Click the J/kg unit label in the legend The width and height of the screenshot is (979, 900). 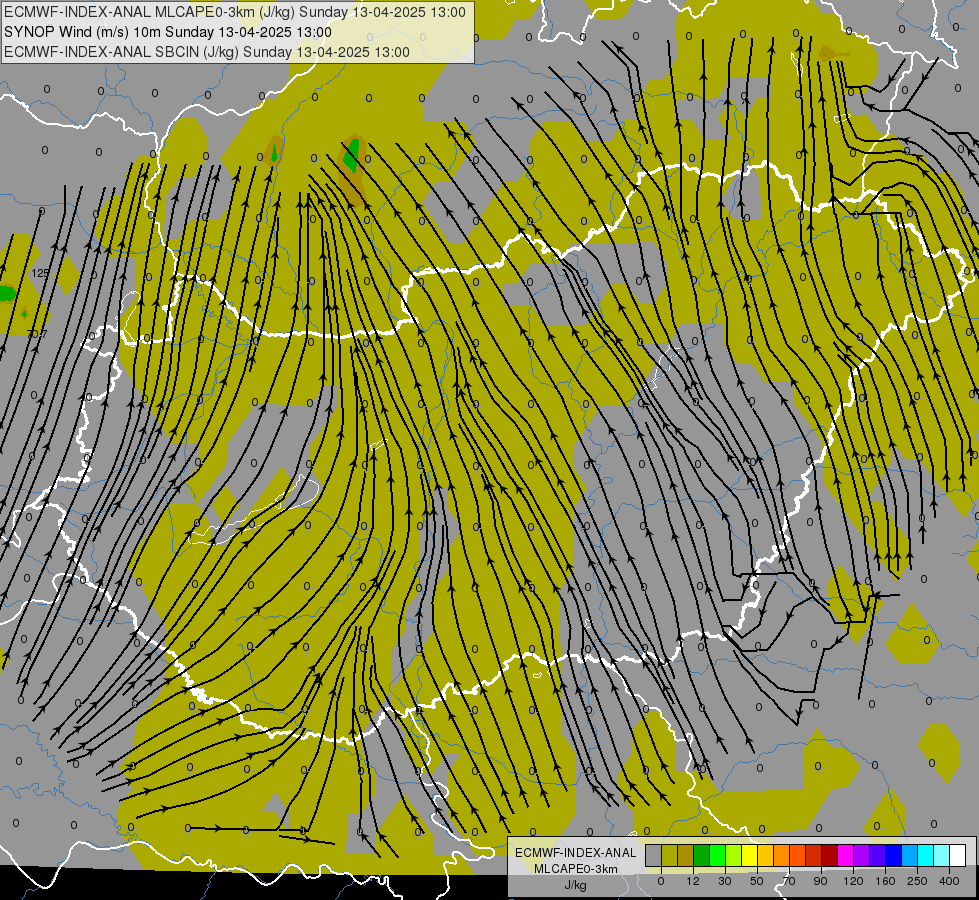click(x=575, y=885)
